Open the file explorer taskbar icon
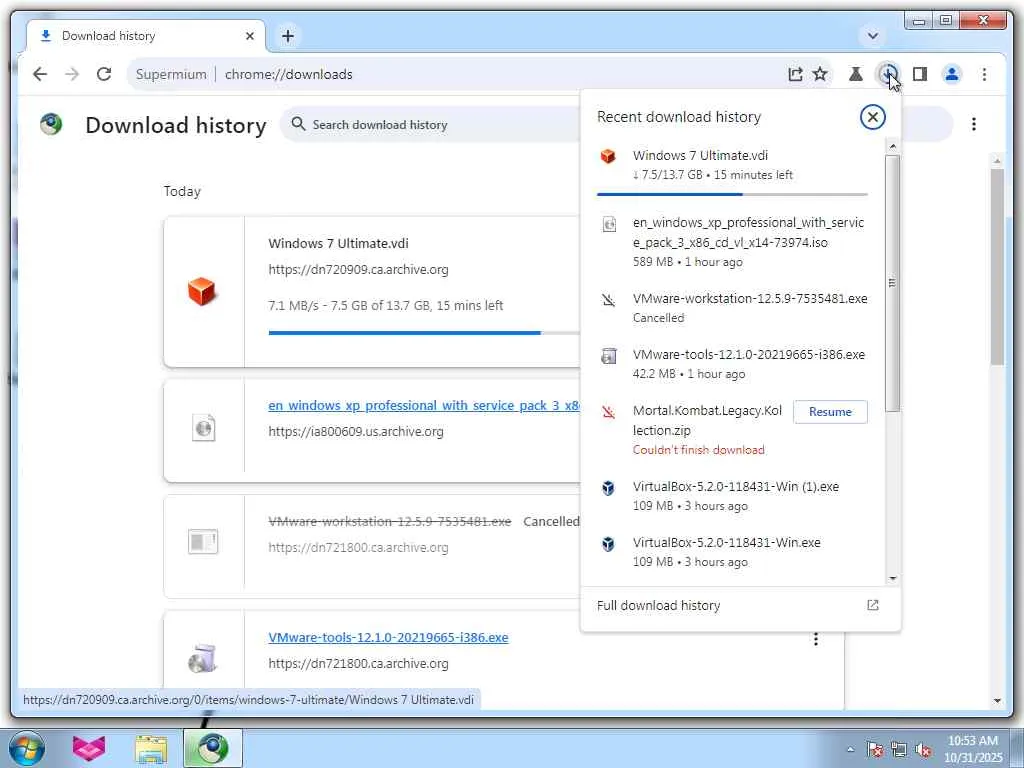 pyautogui.click(x=151, y=748)
